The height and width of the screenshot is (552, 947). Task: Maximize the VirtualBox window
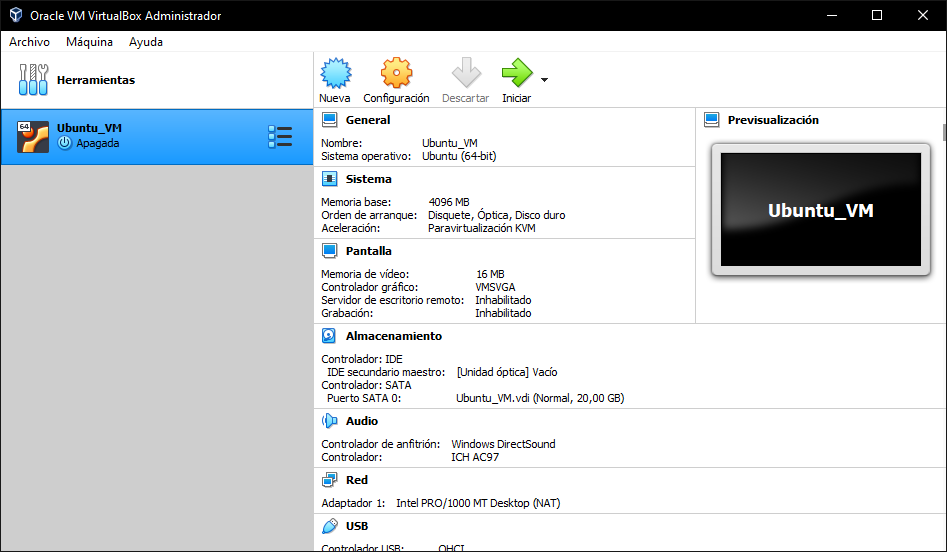click(x=877, y=15)
